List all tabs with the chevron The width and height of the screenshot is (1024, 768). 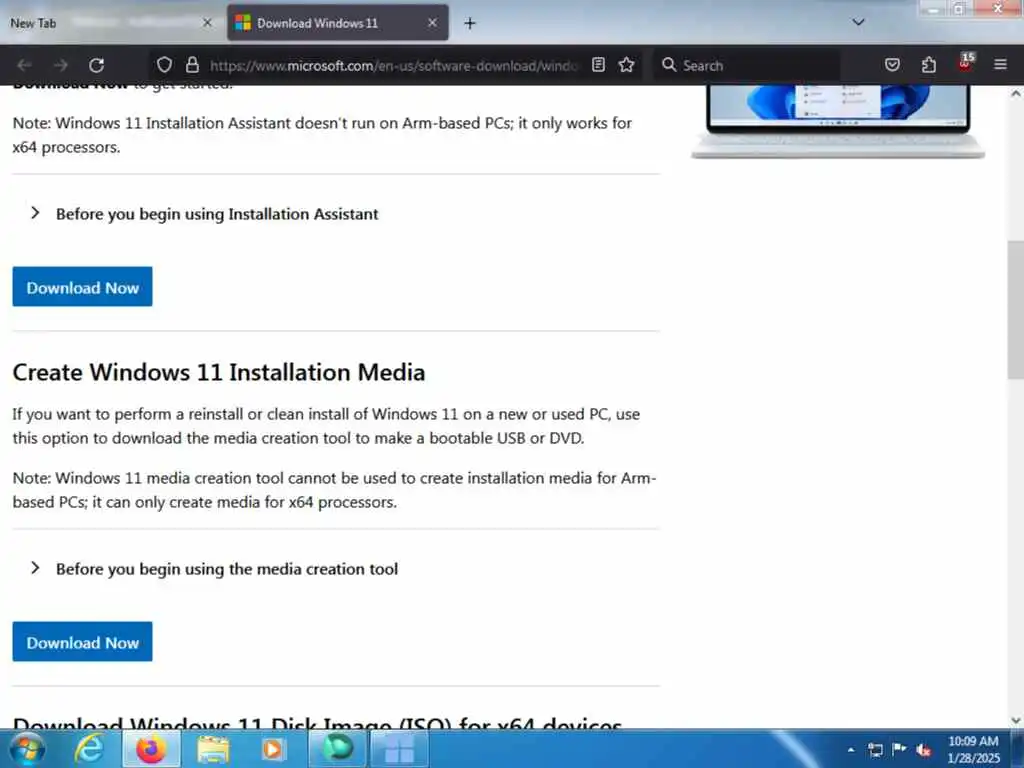pos(858,22)
